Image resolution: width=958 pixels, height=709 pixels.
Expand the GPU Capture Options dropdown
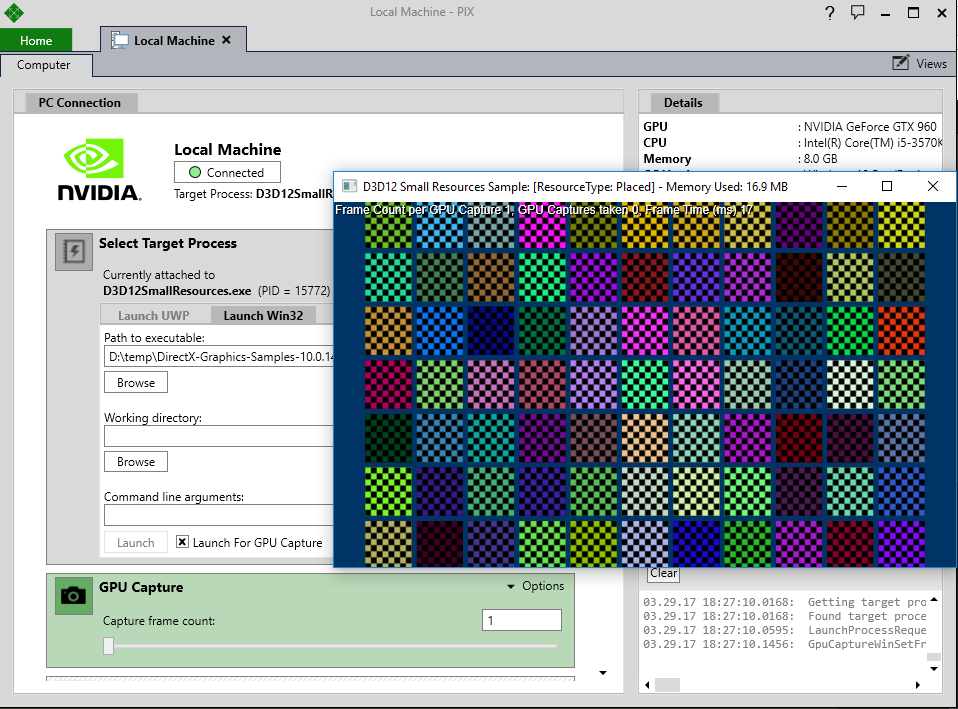pyautogui.click(x=536, y=586)
